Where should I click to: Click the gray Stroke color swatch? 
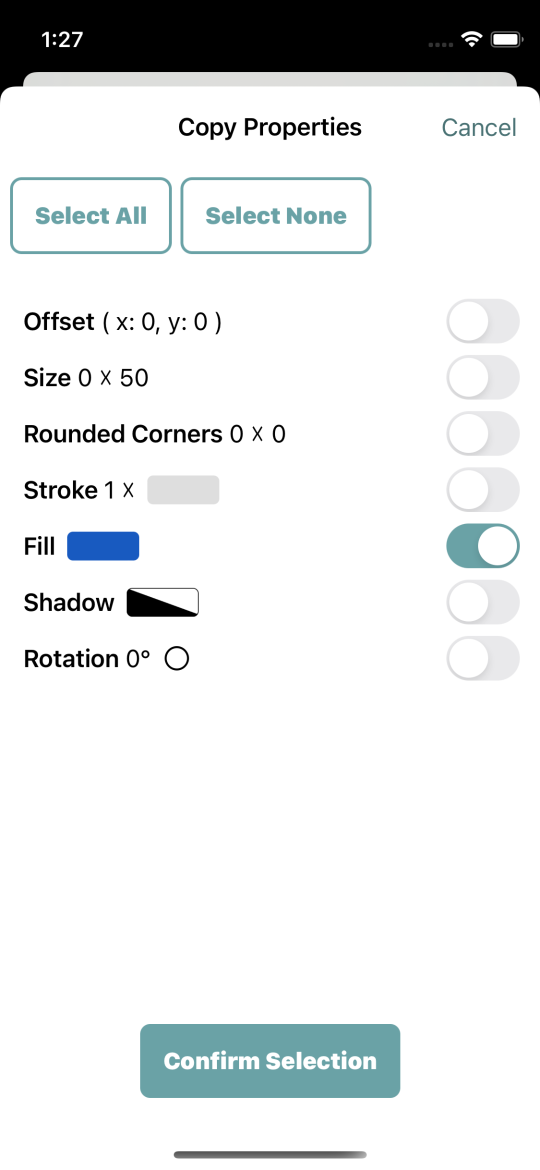point(183,489)
